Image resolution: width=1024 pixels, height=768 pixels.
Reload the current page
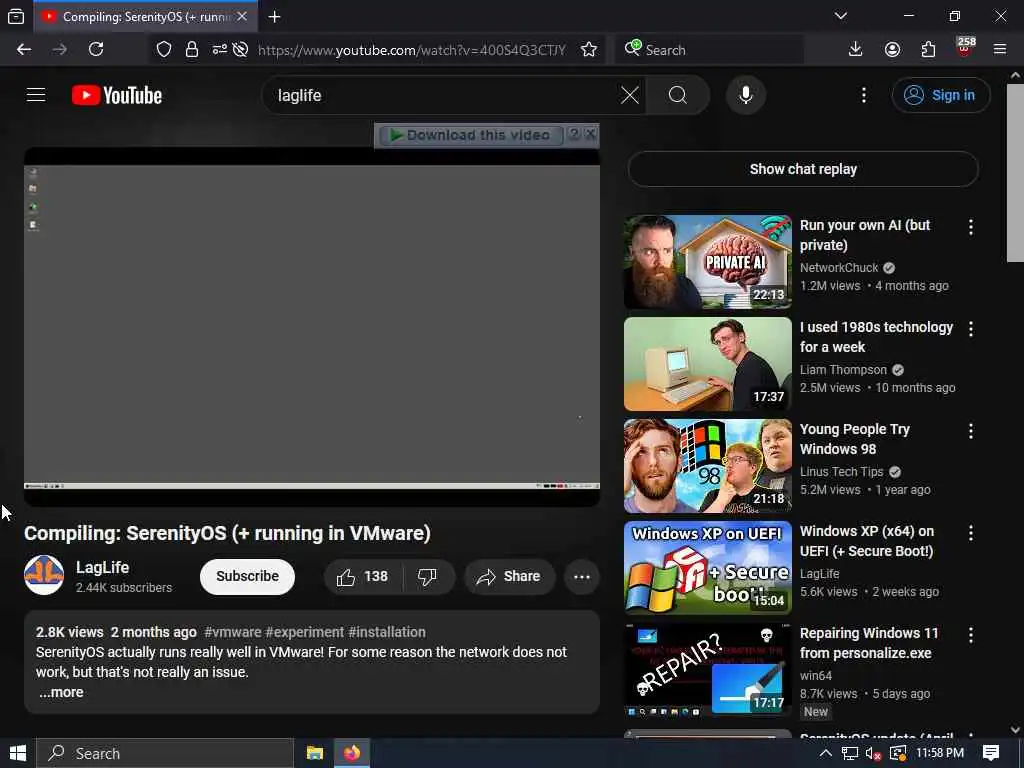96,50
